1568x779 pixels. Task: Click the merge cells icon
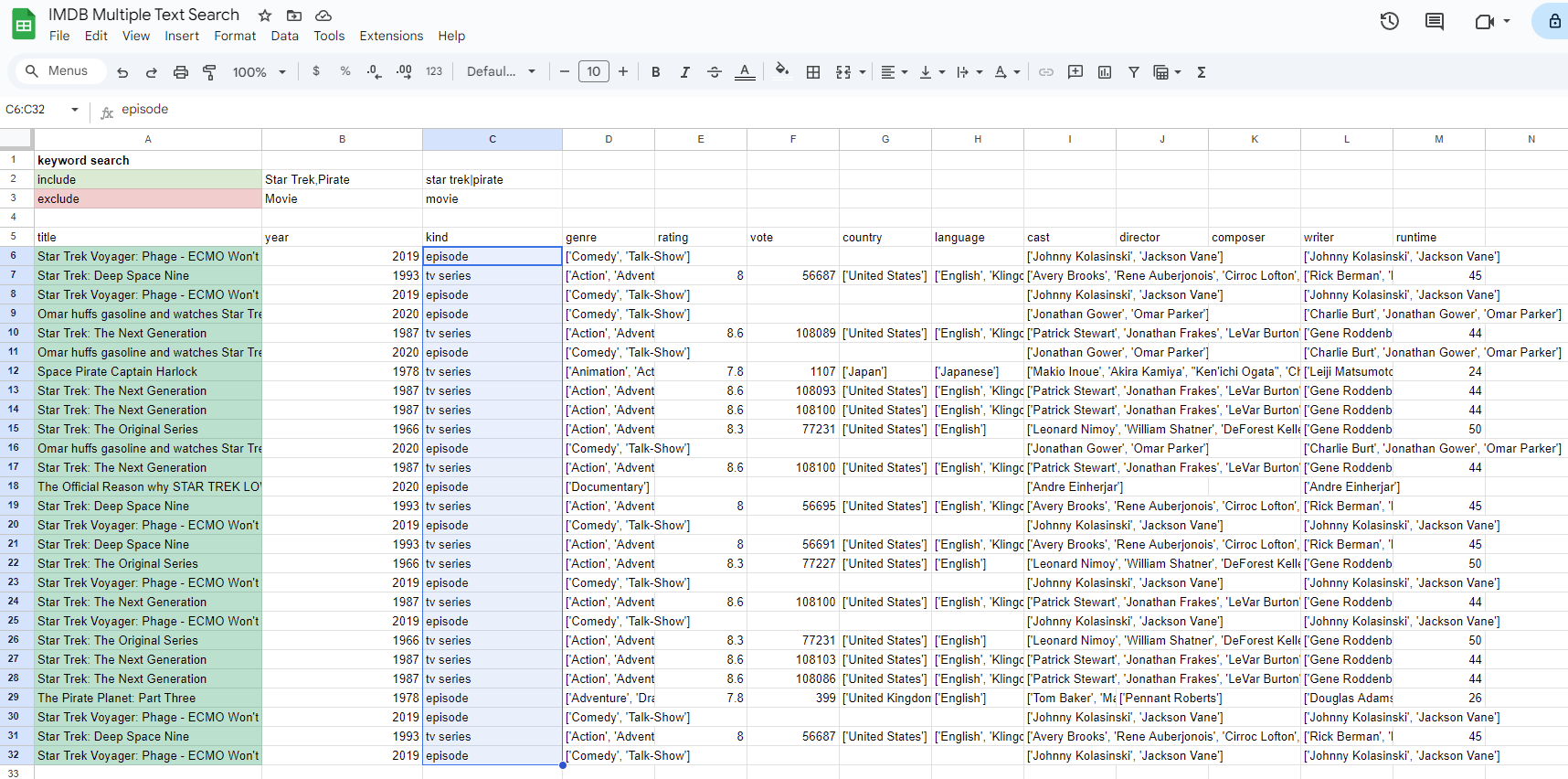(843, 72)
